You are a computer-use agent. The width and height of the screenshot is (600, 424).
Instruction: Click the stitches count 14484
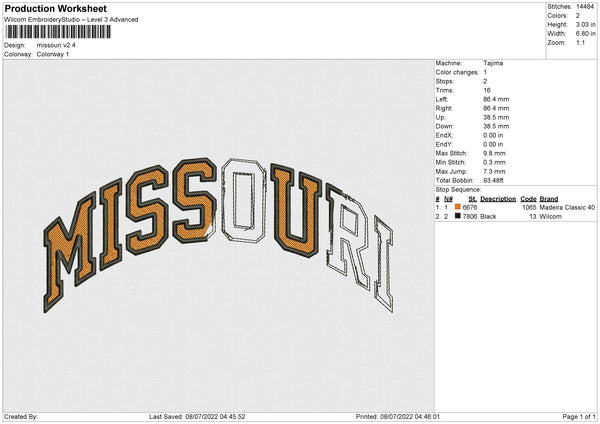[585, 7]
